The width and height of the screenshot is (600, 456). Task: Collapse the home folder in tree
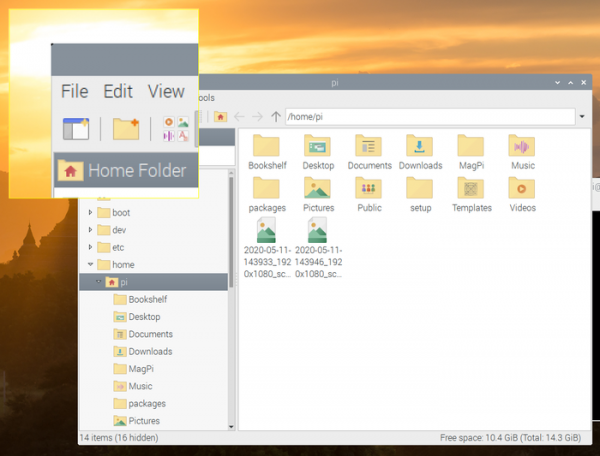coord(91,265)
